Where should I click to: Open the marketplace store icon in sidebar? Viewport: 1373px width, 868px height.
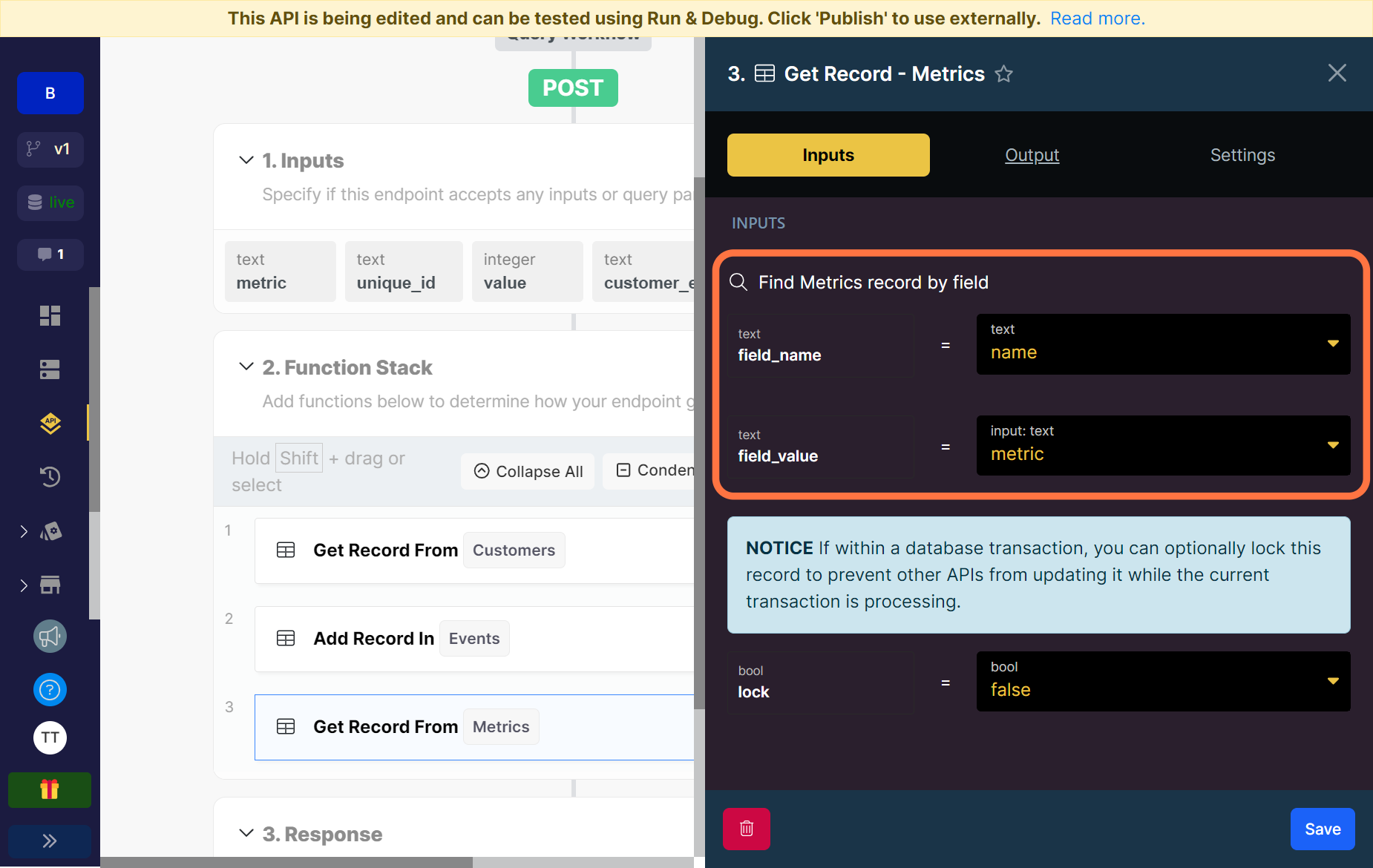[x=50, y=585]
